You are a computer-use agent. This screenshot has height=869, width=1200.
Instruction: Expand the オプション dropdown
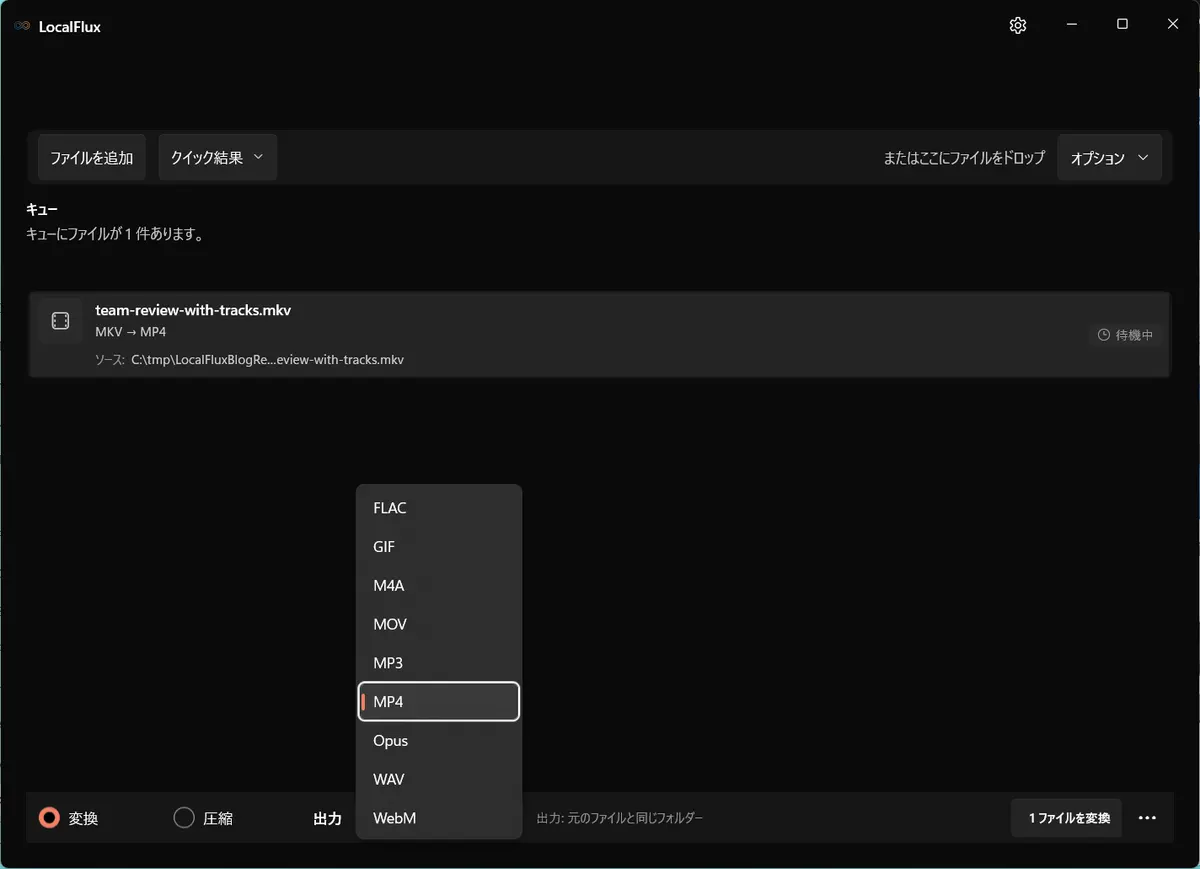coord(1109,158)
